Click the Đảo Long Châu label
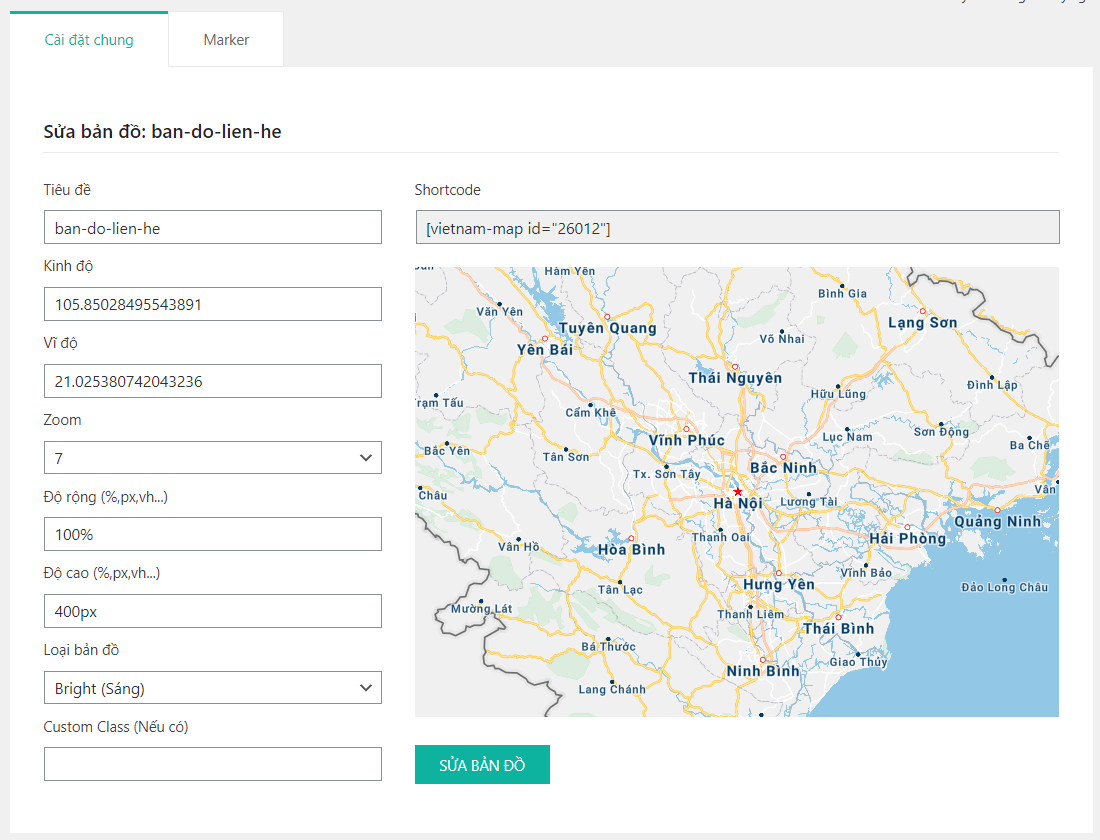Viewport: 1100px width, 840px height. tap(1005, 587)
